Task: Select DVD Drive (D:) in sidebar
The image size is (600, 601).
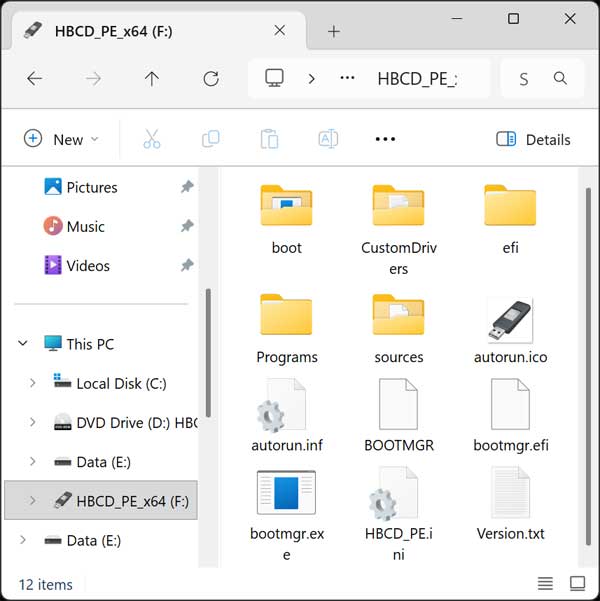Action: 126,422
